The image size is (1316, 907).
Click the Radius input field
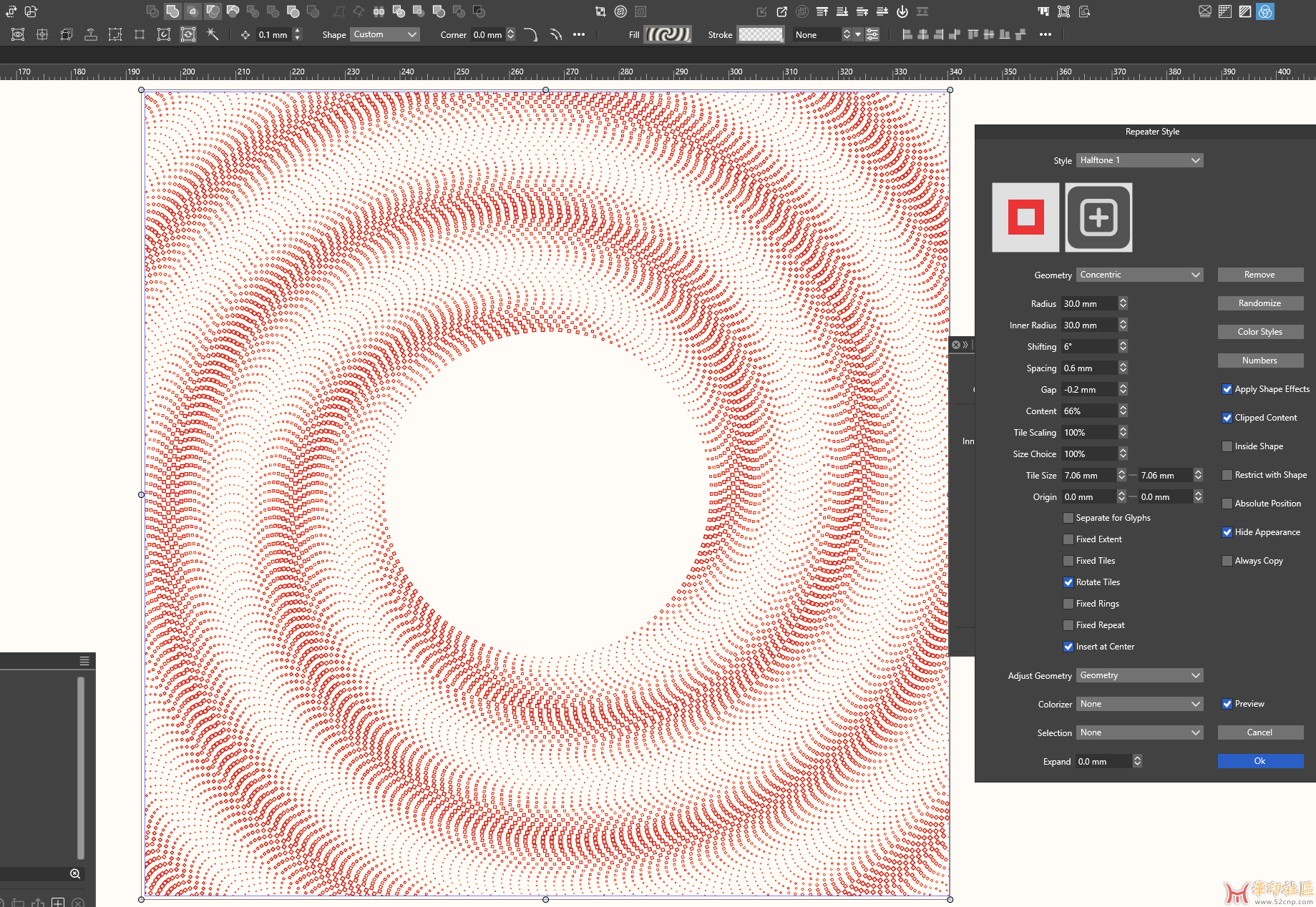point(1089,303)
